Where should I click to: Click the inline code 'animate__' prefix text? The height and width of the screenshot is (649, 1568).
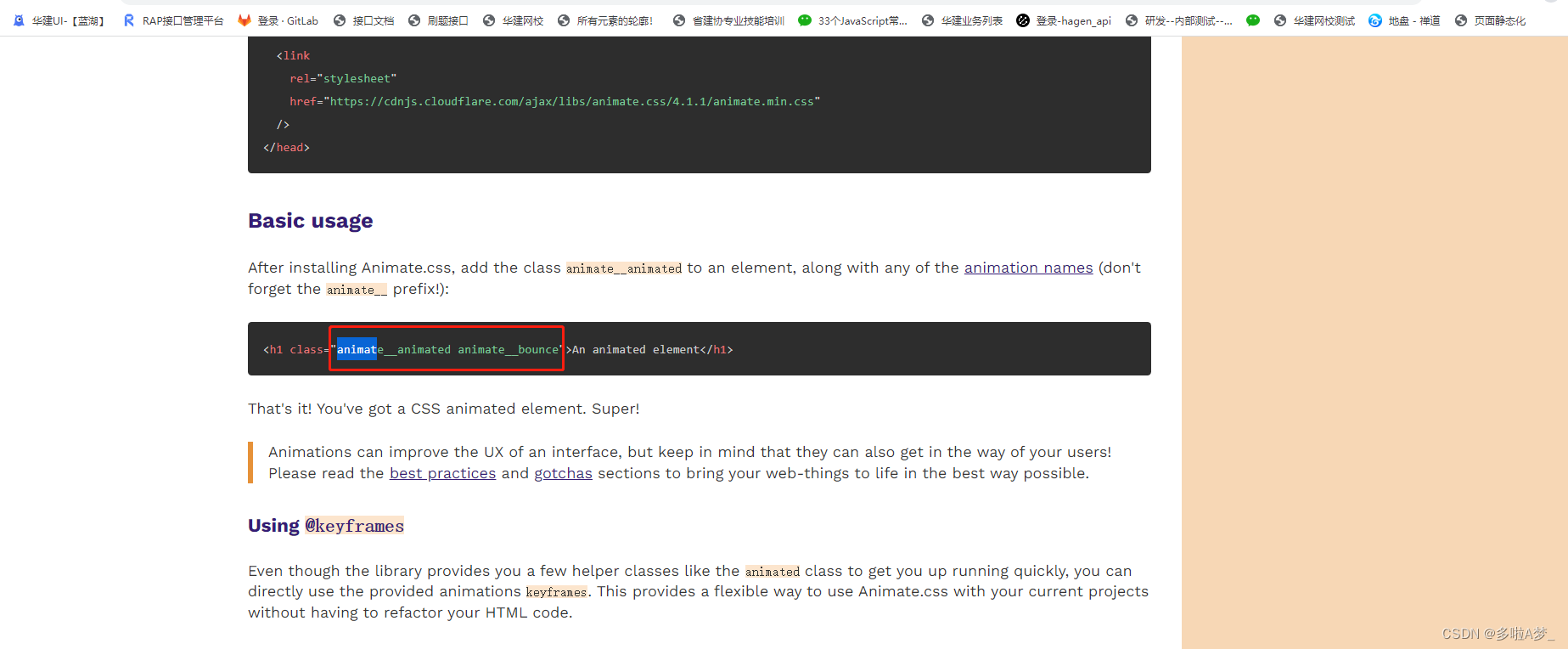[x=357, y=290]
